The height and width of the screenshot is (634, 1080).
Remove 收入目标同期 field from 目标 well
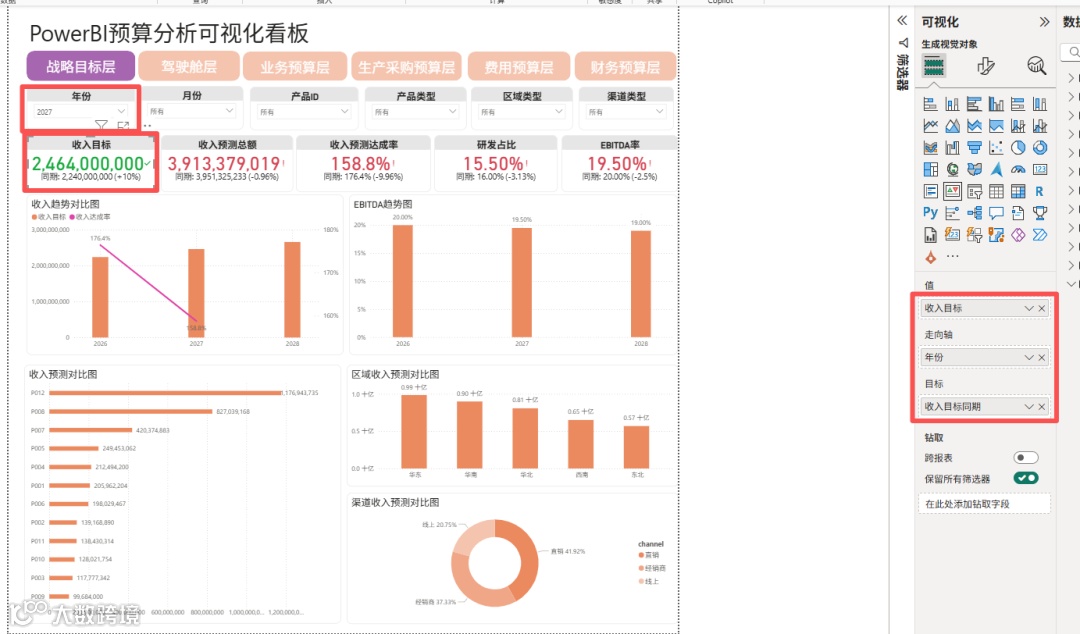[1041, 407]
